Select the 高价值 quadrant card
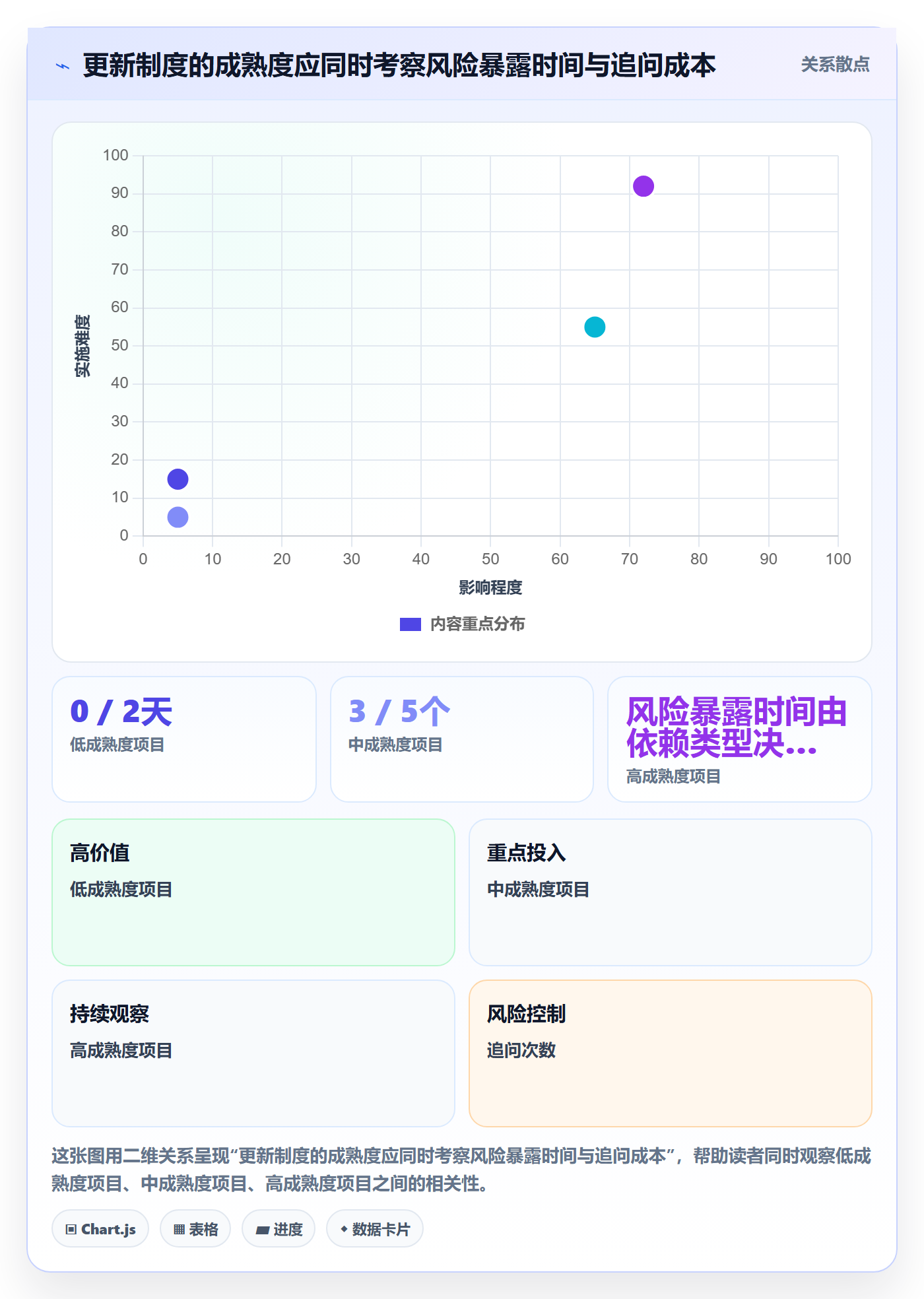The width and height of the screenshot is (924, 1299). (x=253, y=892)
